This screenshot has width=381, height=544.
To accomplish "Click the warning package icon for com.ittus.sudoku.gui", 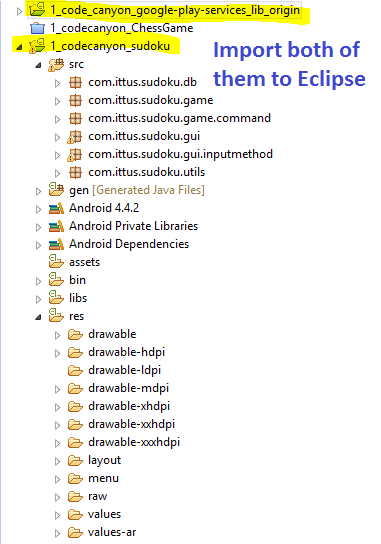I will 75,137.
